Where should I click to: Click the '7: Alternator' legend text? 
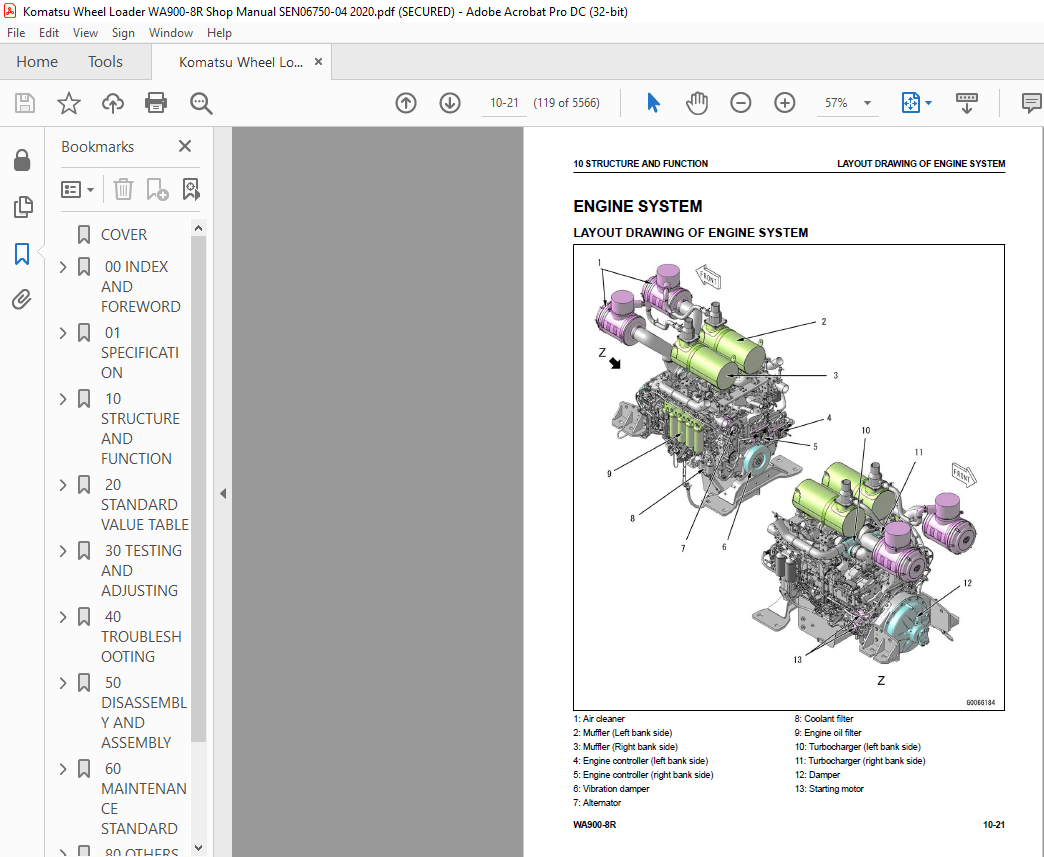599,802
